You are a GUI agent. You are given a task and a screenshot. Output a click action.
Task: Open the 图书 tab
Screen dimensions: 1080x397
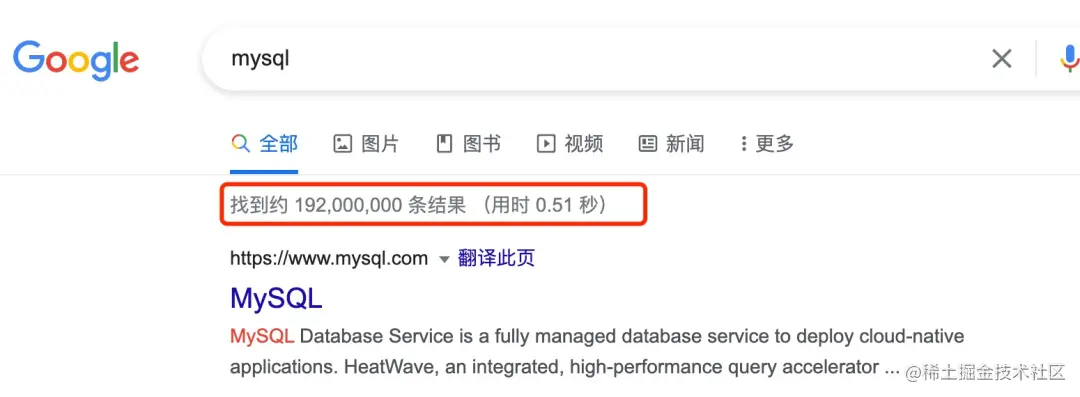point(468,144)
